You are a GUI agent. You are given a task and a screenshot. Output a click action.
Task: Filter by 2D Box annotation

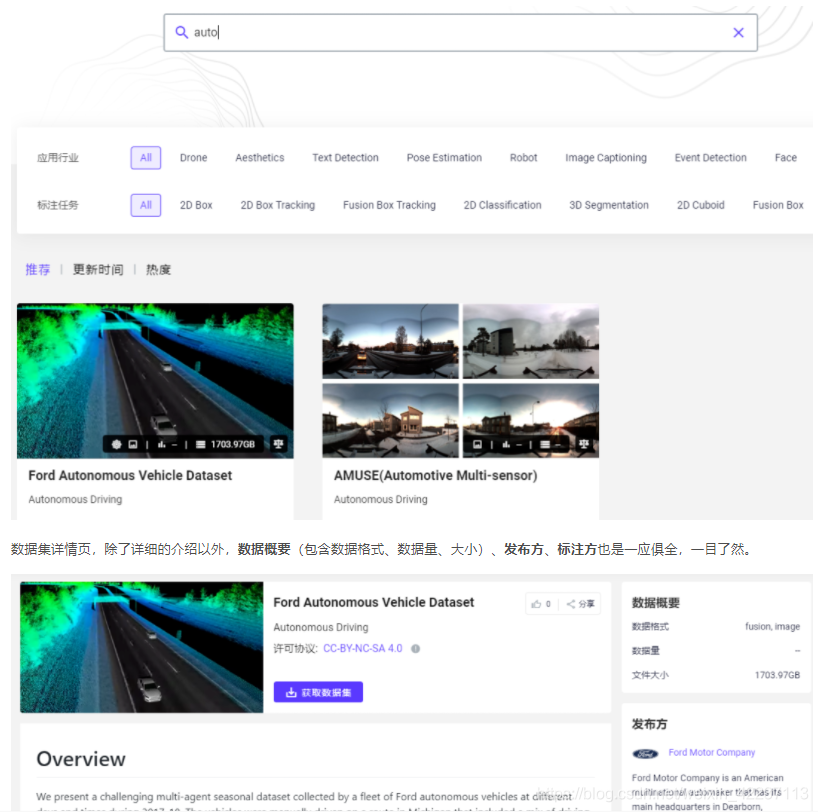point(196,205)
